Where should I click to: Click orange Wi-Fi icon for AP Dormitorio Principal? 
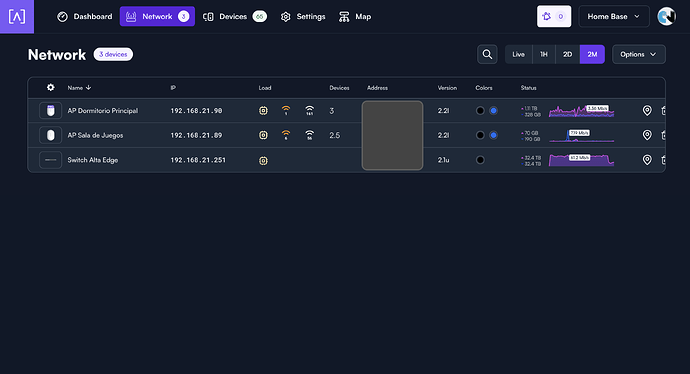[286, 110]
